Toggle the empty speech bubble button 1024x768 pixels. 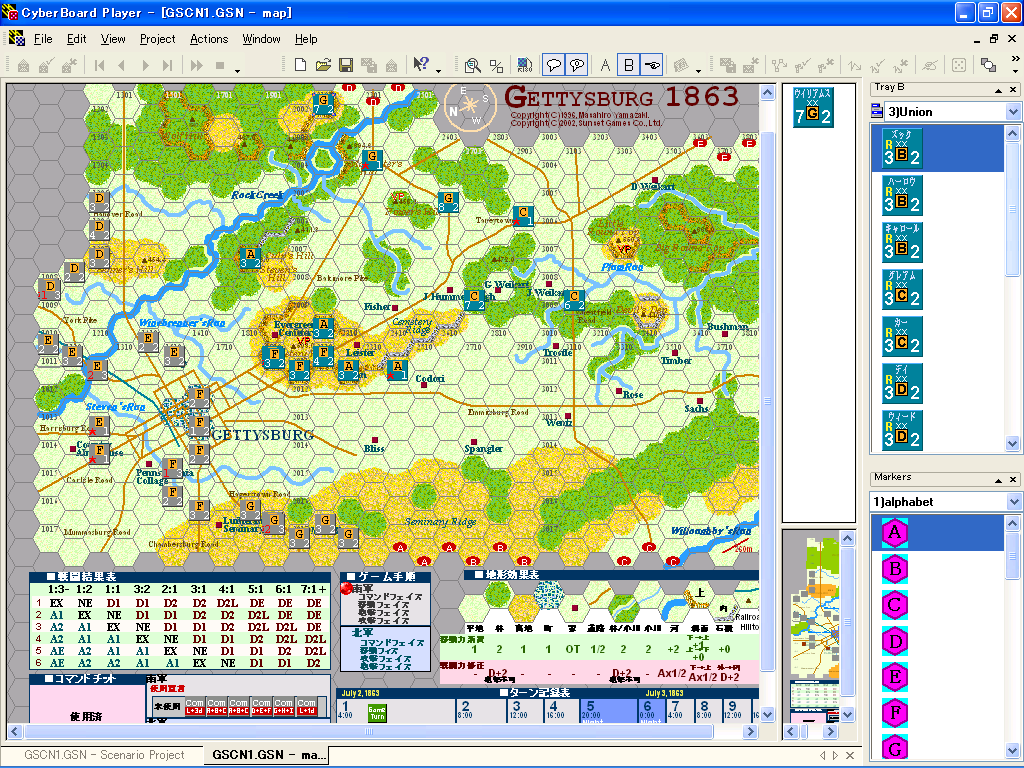tap(554, 65)
